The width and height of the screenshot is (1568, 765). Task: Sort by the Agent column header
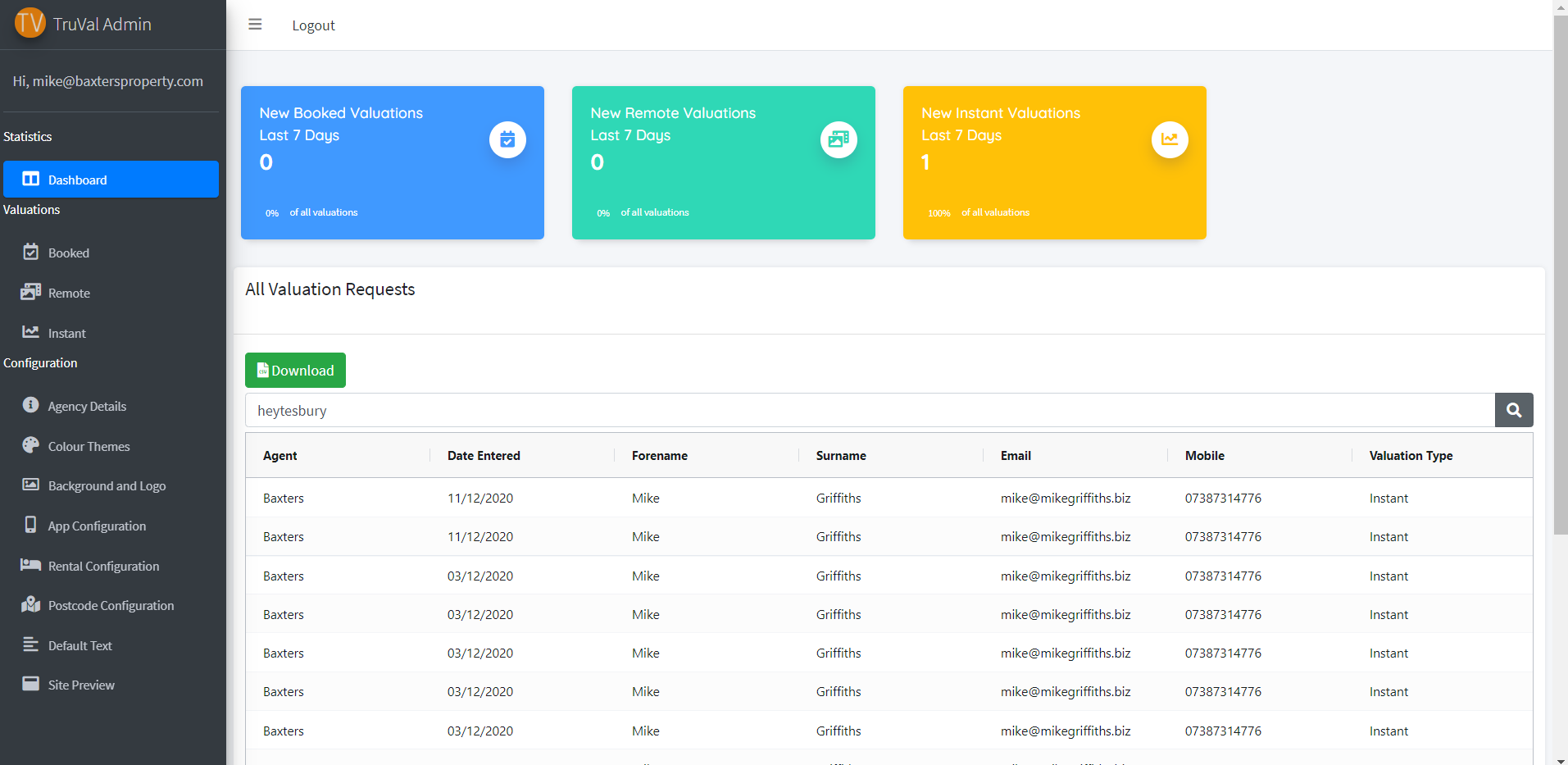pos(280,456)
